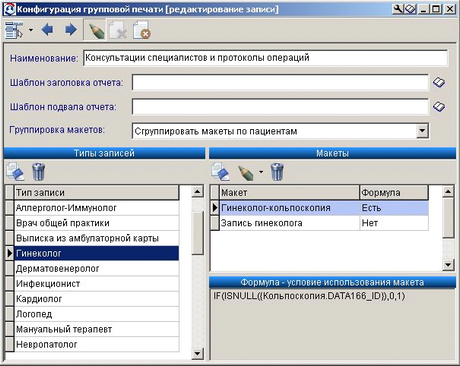Click the Нет formula cell
The height and width of the screenshot is (366, 460).
(394, 223)
